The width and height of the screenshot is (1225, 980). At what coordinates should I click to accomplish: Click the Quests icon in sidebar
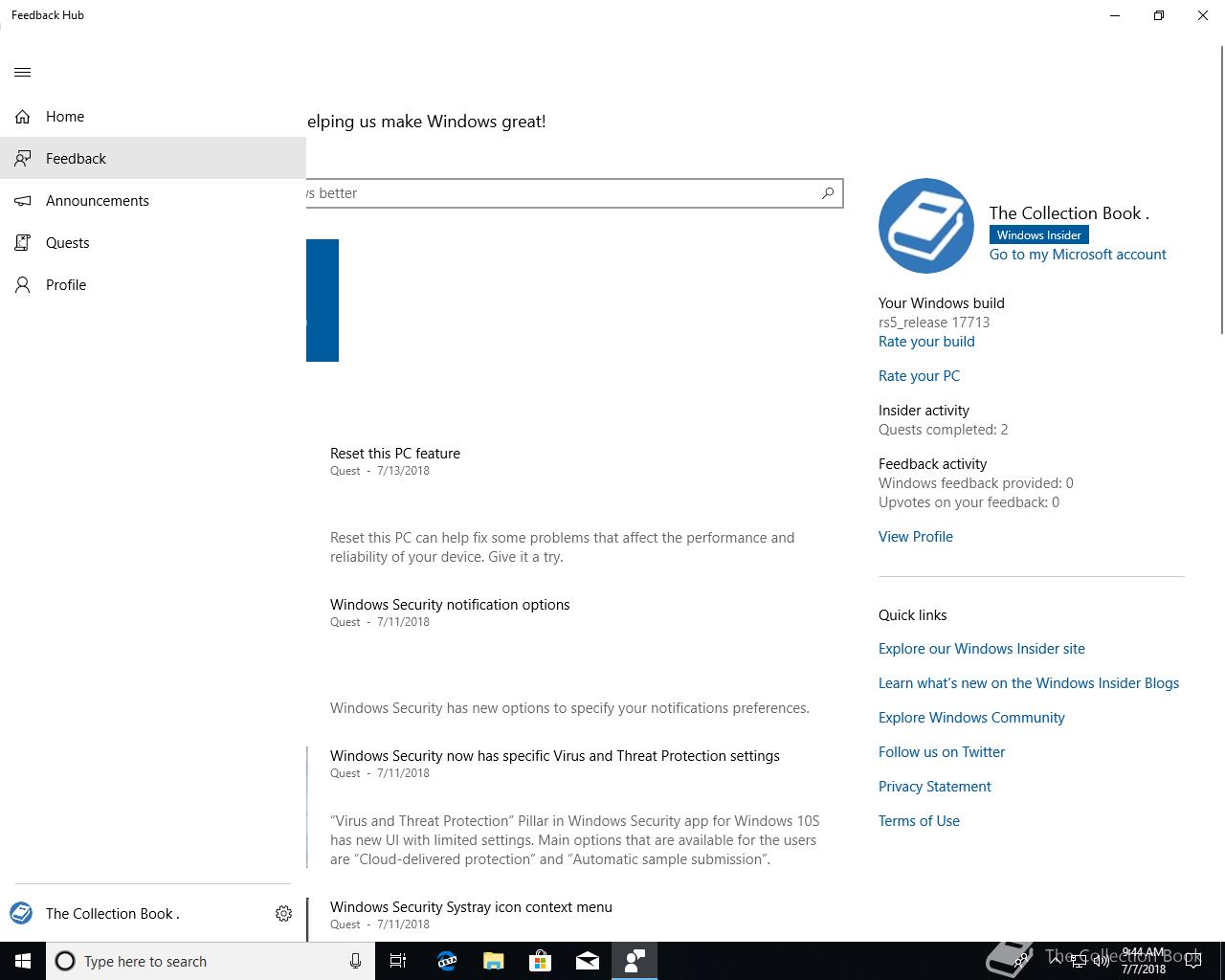pos(23,243)
